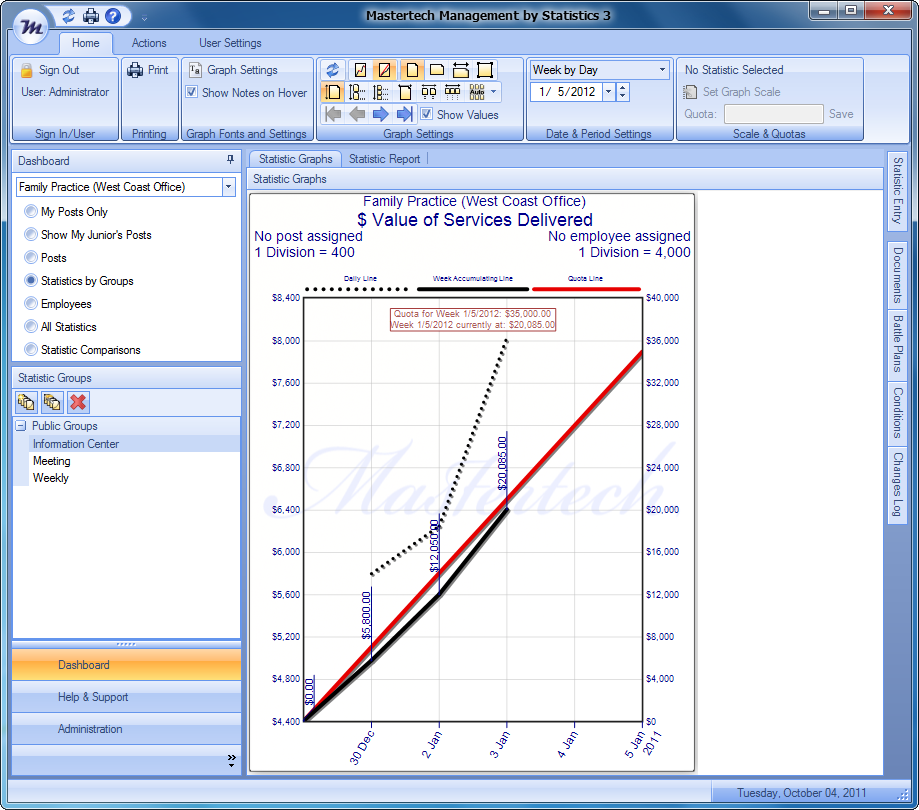Click the Help & Support navigation button
The height and width of the screenshot is (810, 919).
point(126,697)
